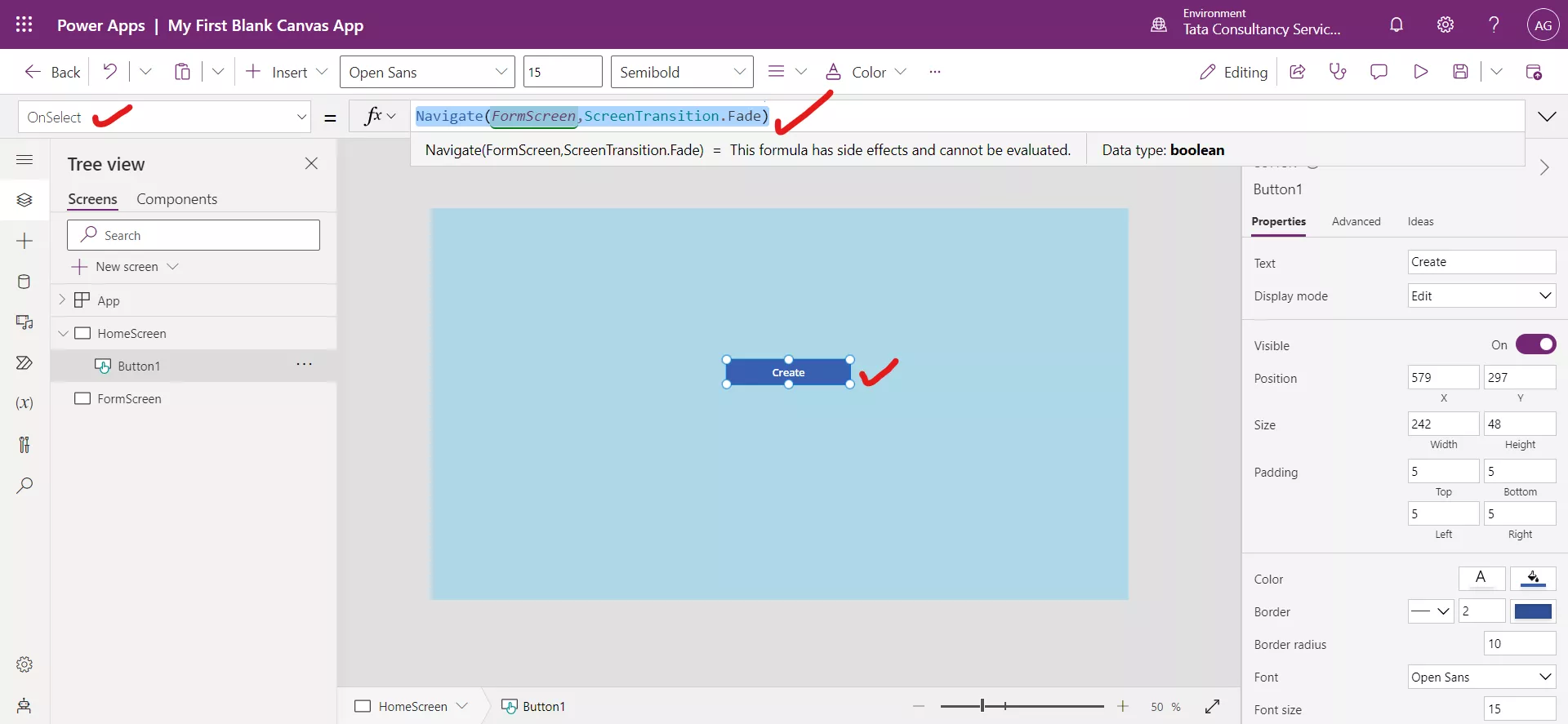Toggle the Visible switch off

point(1535,344)
